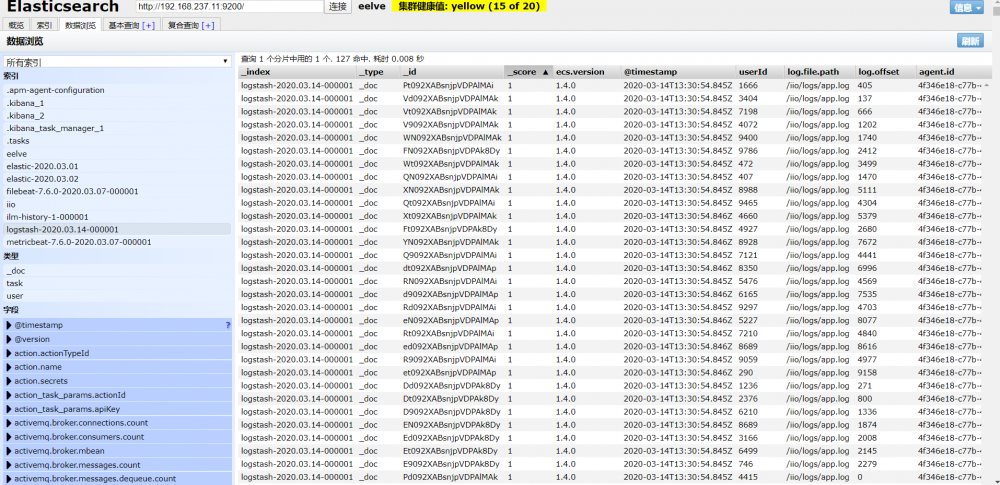Image resolution: width=1000 pixels, height=485 pixels.
Task: Expand the action.secrets field
Action: click(9, 381)
